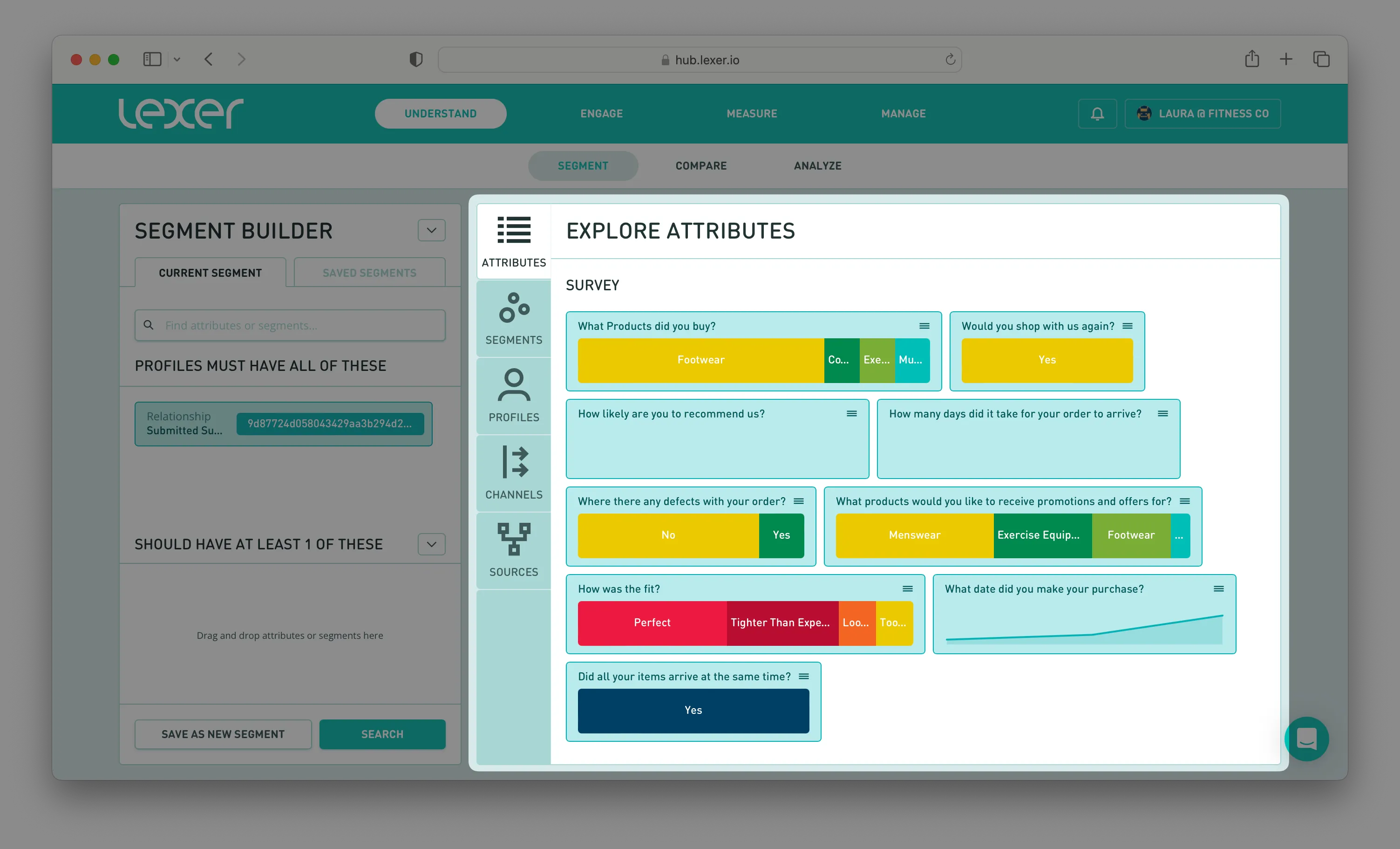Open the Safari sidebar dropdown arrow
Image resolution: width=1400 pixels, height=849 pixels.
pyautogui.click(x=177, y=60)
